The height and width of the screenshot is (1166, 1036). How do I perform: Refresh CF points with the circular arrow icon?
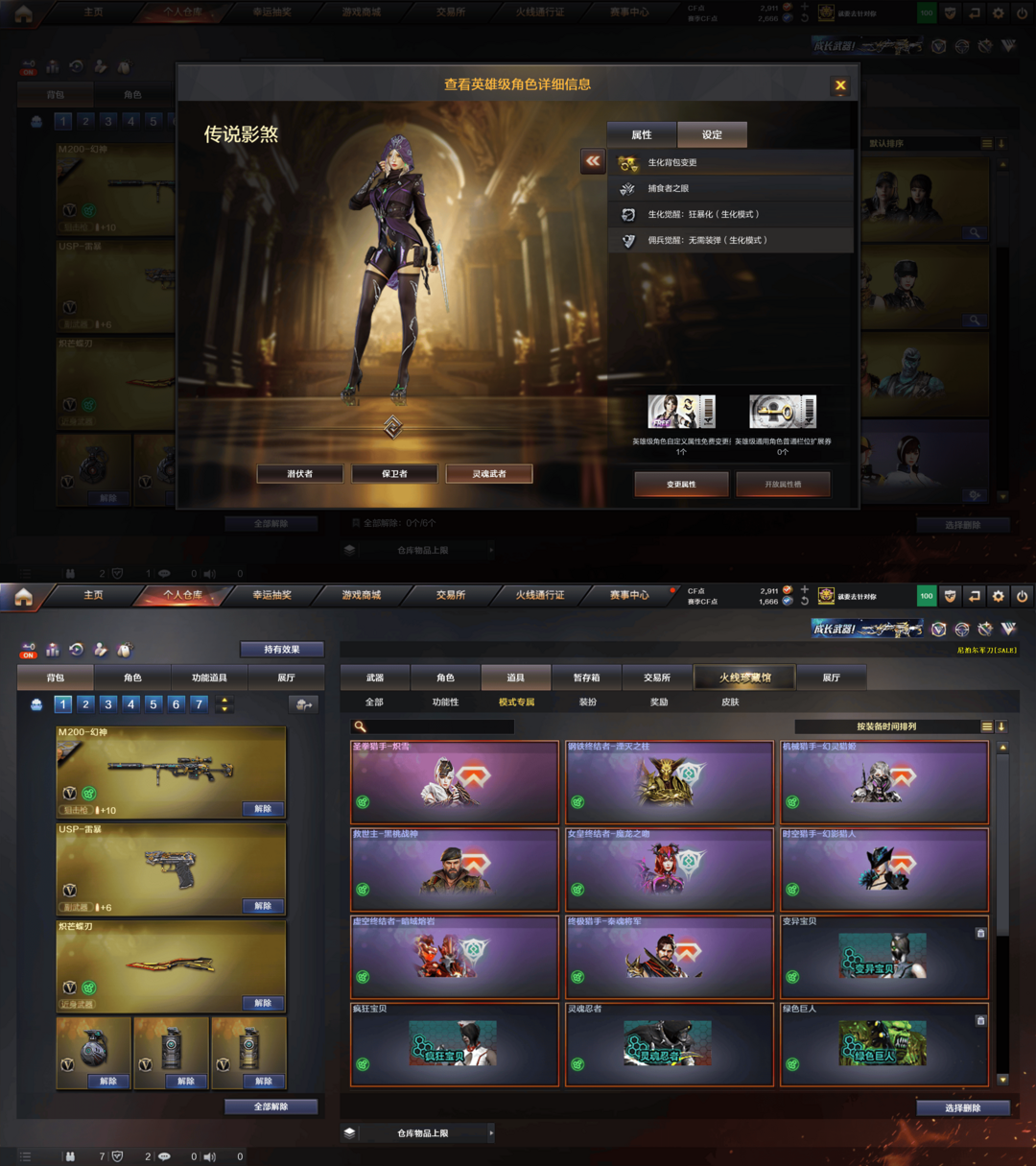(x=804, y=602)
